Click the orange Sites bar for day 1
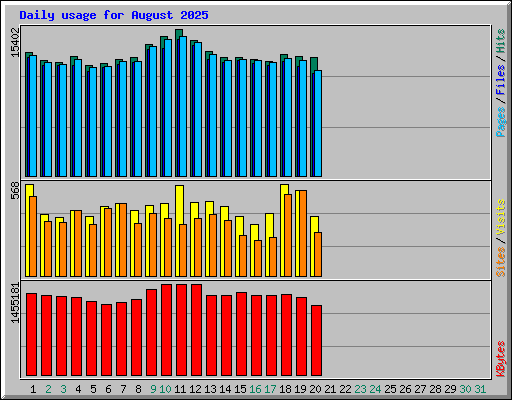 click(33, 236)
